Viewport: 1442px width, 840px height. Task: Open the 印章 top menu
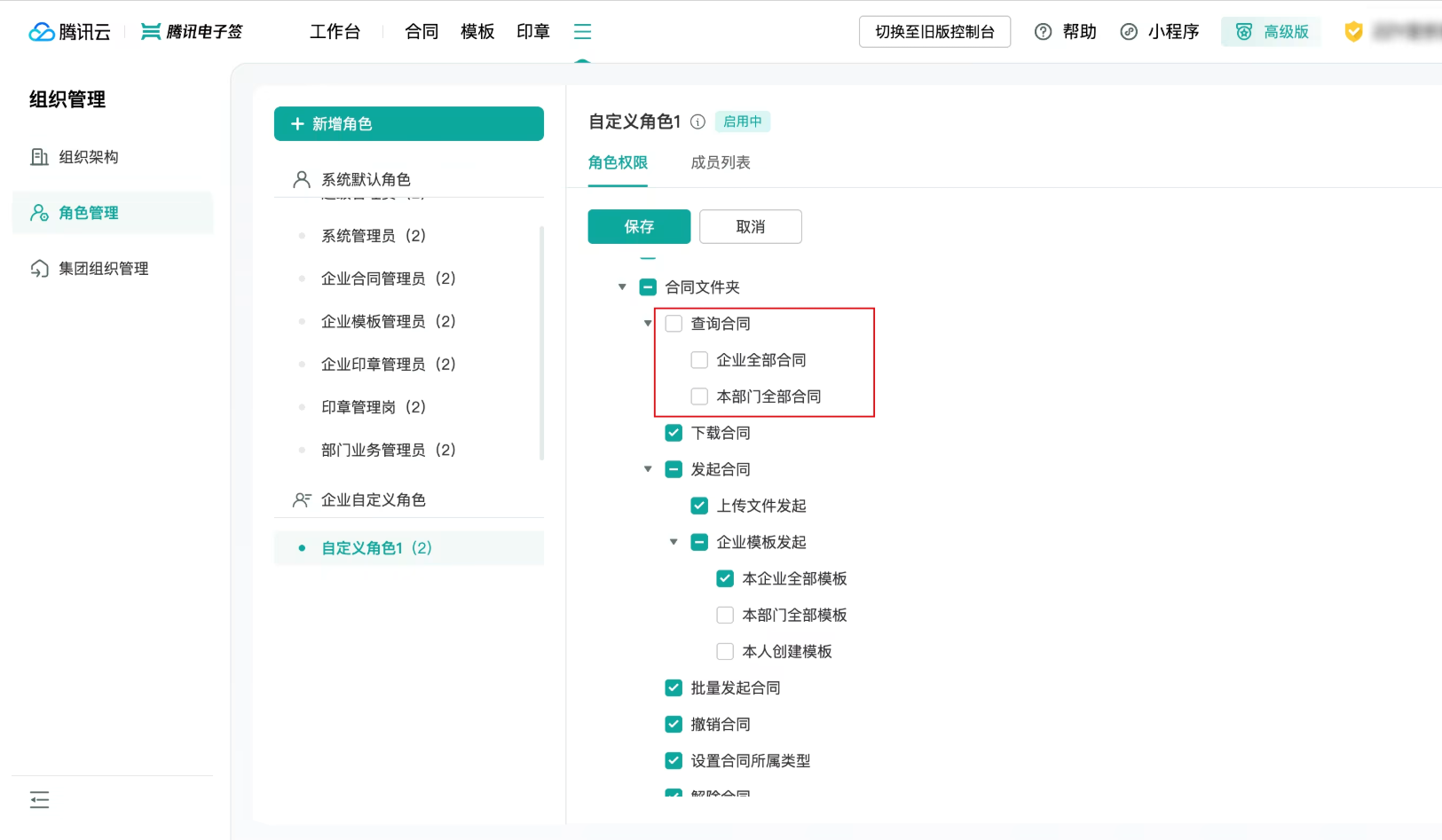coord(533,32)
